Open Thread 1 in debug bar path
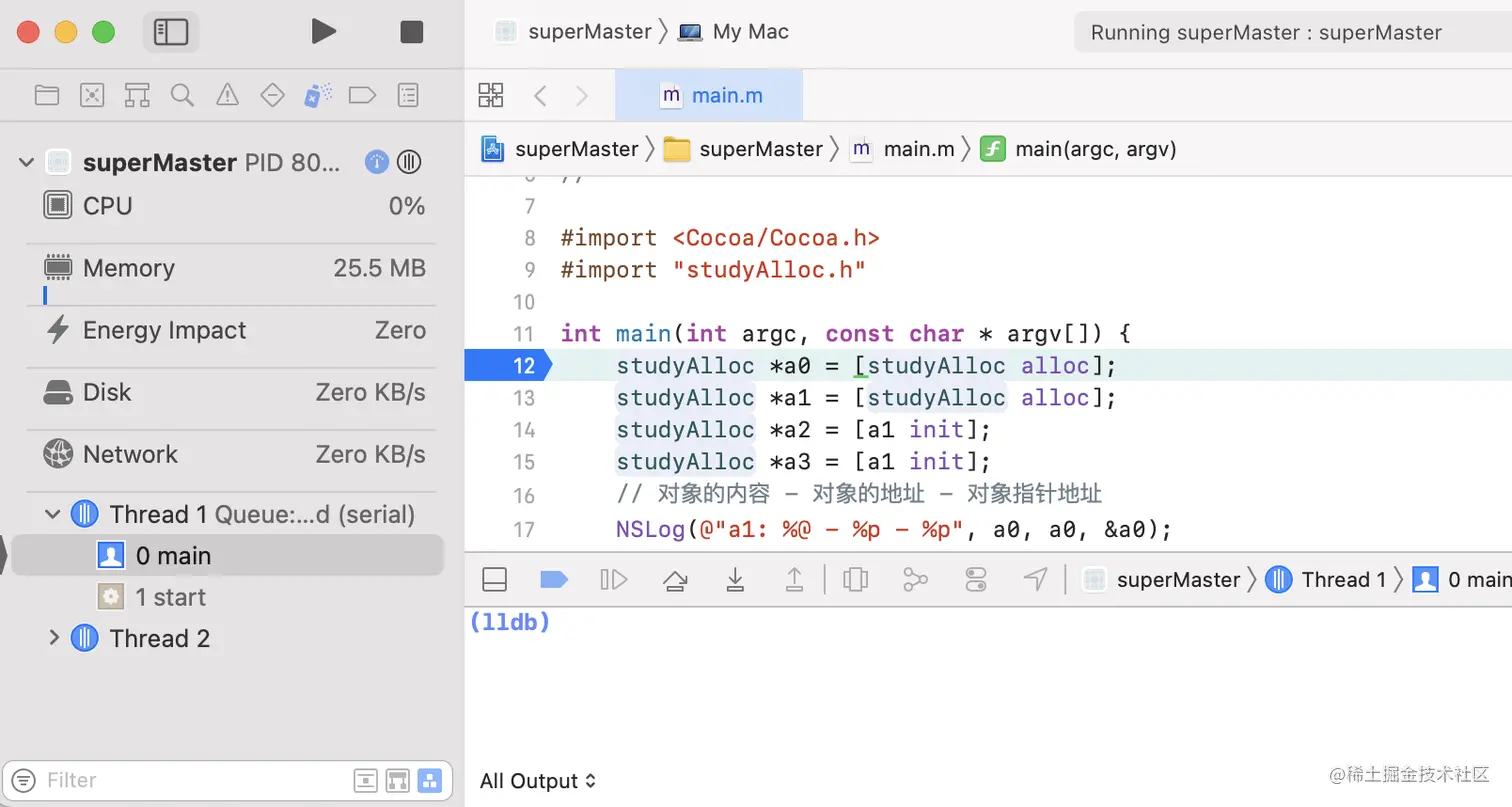1512x807 pixels. [x=1326, y=580]
